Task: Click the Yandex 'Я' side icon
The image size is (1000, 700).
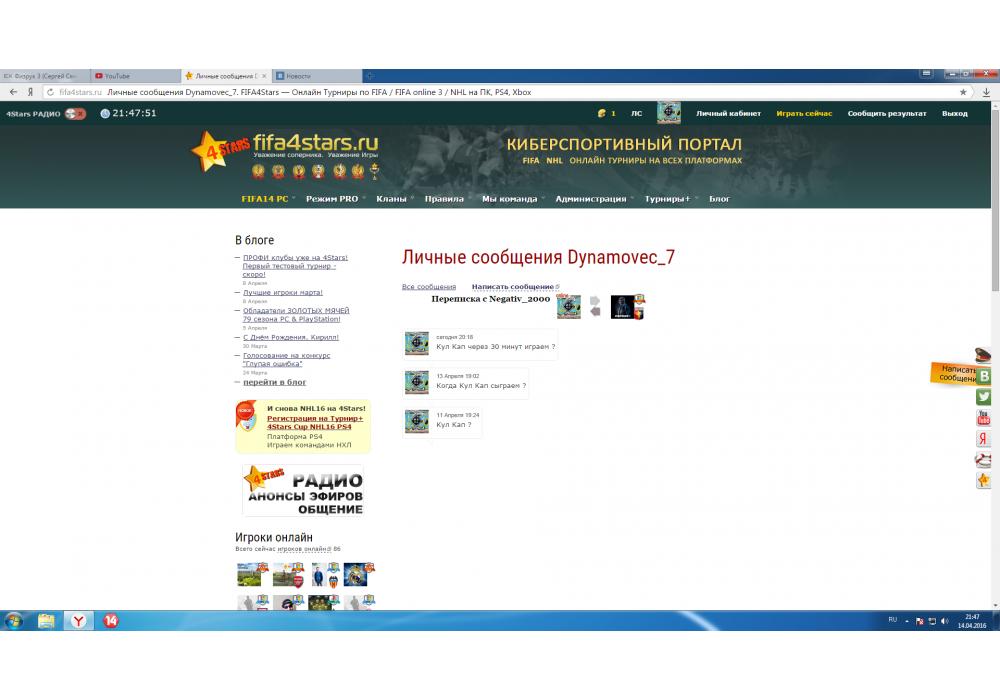Action: 984,439
